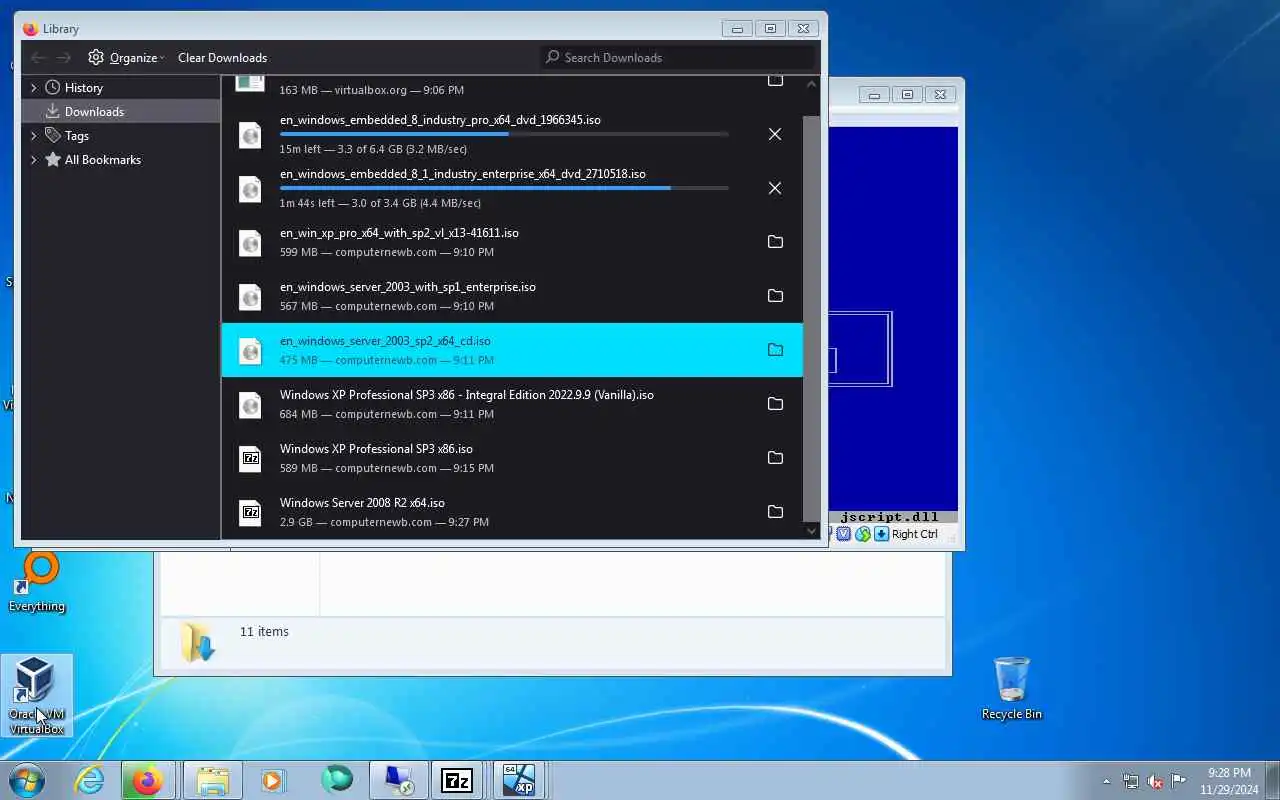Click the Show desktop strip at the taskbar end
This screenshot has width=1280, height=800.
point(1272,781)
